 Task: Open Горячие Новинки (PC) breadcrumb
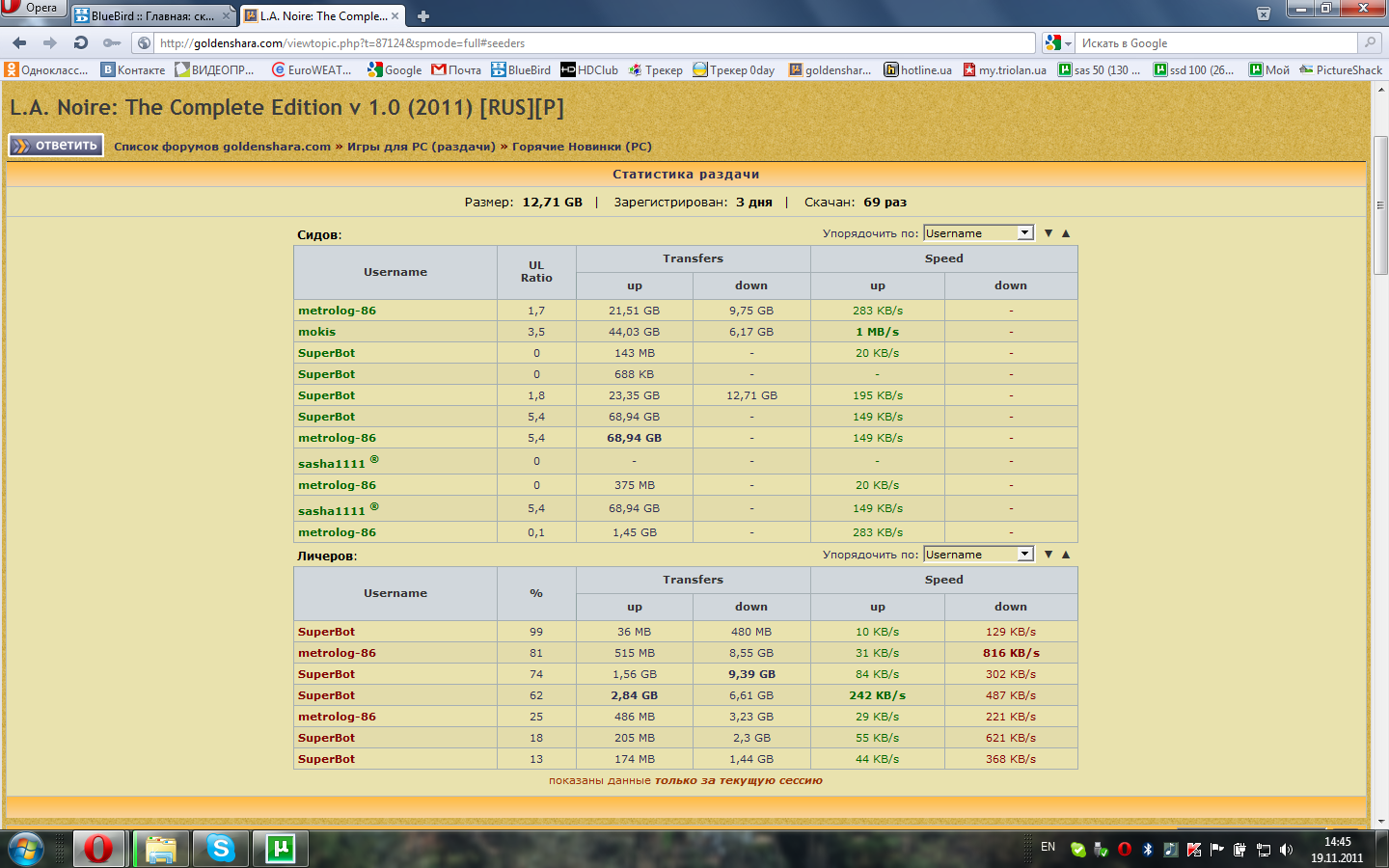582,147
